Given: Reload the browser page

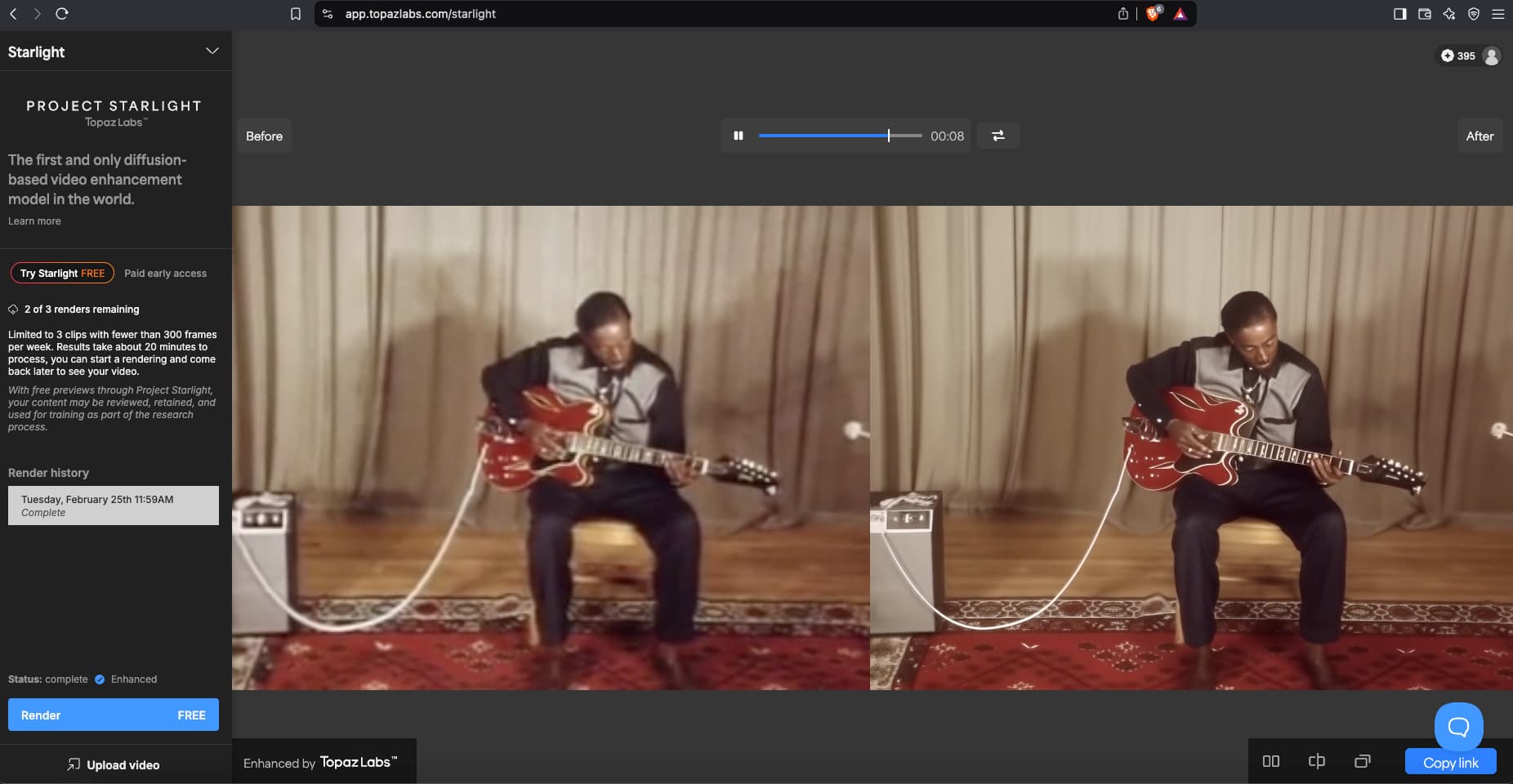Looking at the screenshot, I should (x=62, y=14).
